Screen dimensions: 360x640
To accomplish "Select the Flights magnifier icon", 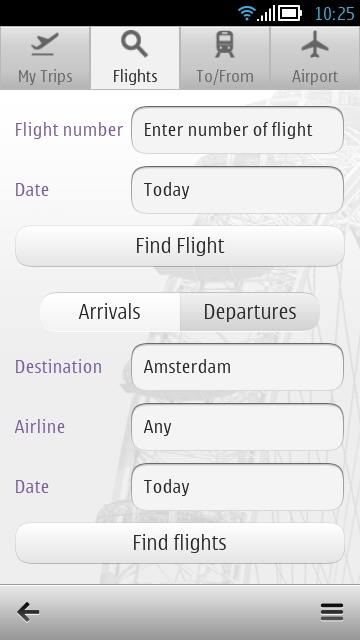I will [x=134, y=44].
